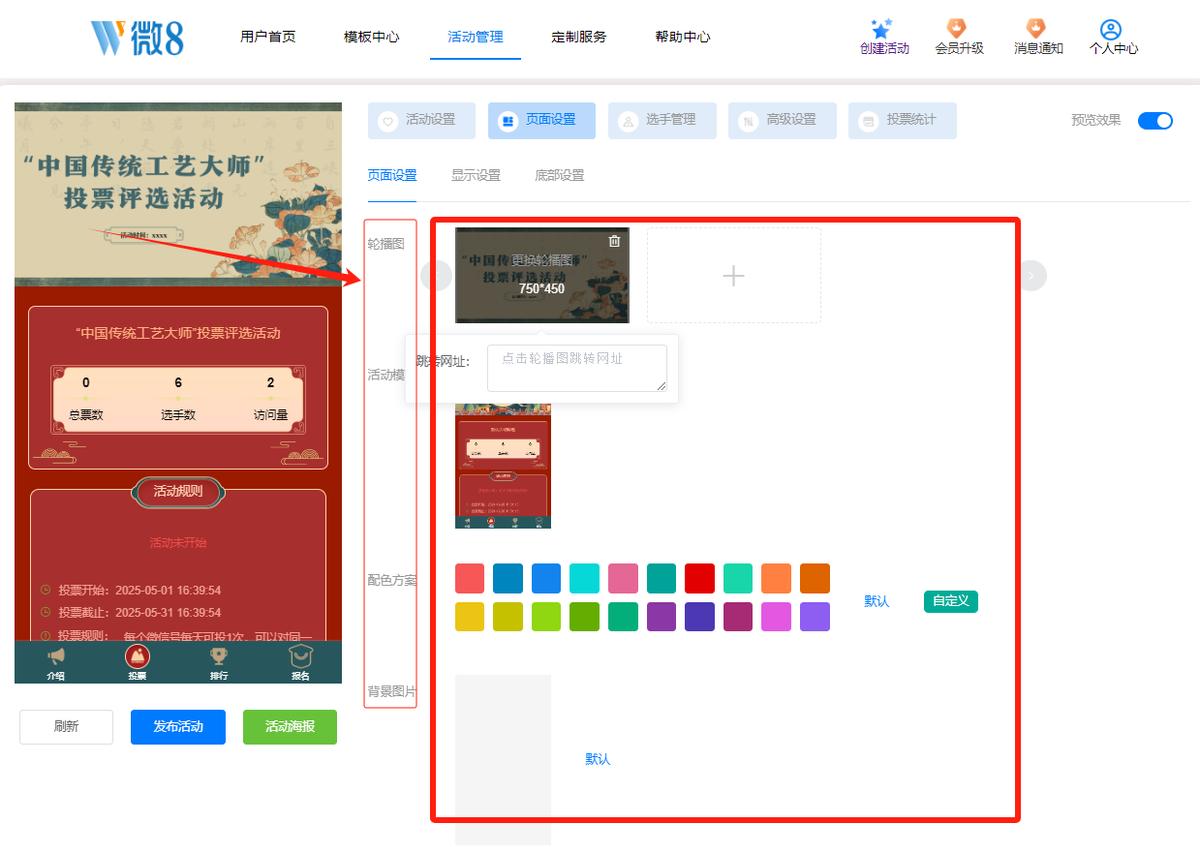Click the phone preview banner image
Image resolution: width=1200 pixels, height=847 pixels.
point(178,194)
